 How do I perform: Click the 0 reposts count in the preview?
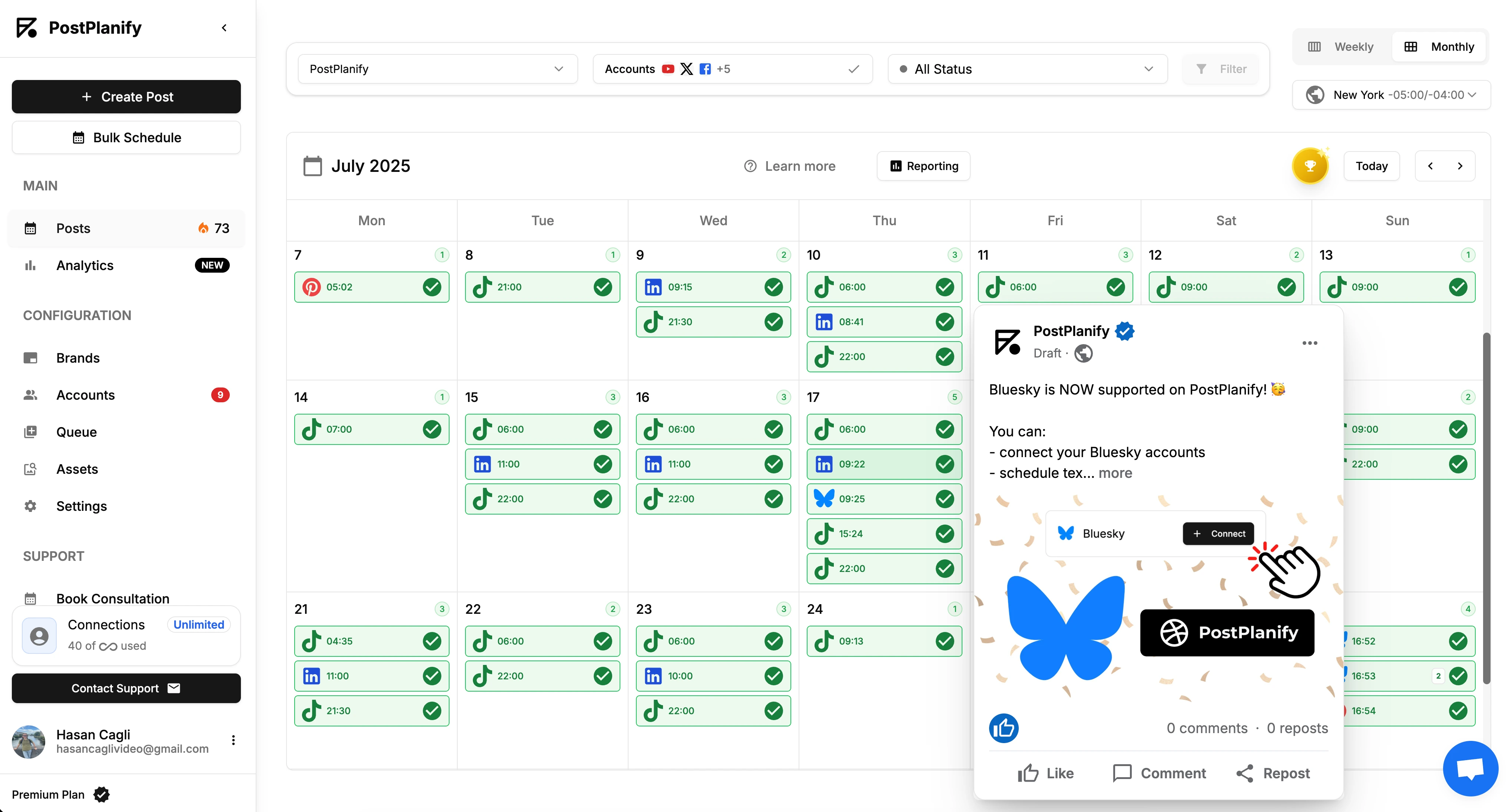pos(1297,728)
